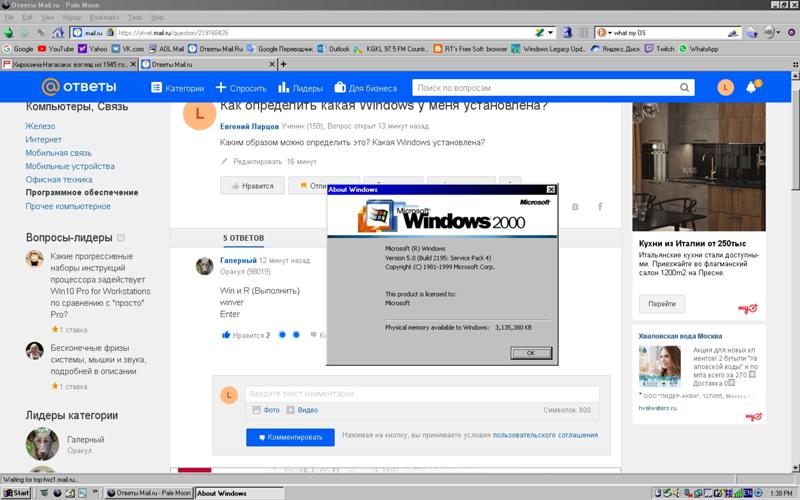Open the Yahoo bookmark
800x500 pixels.
(92, 48)
